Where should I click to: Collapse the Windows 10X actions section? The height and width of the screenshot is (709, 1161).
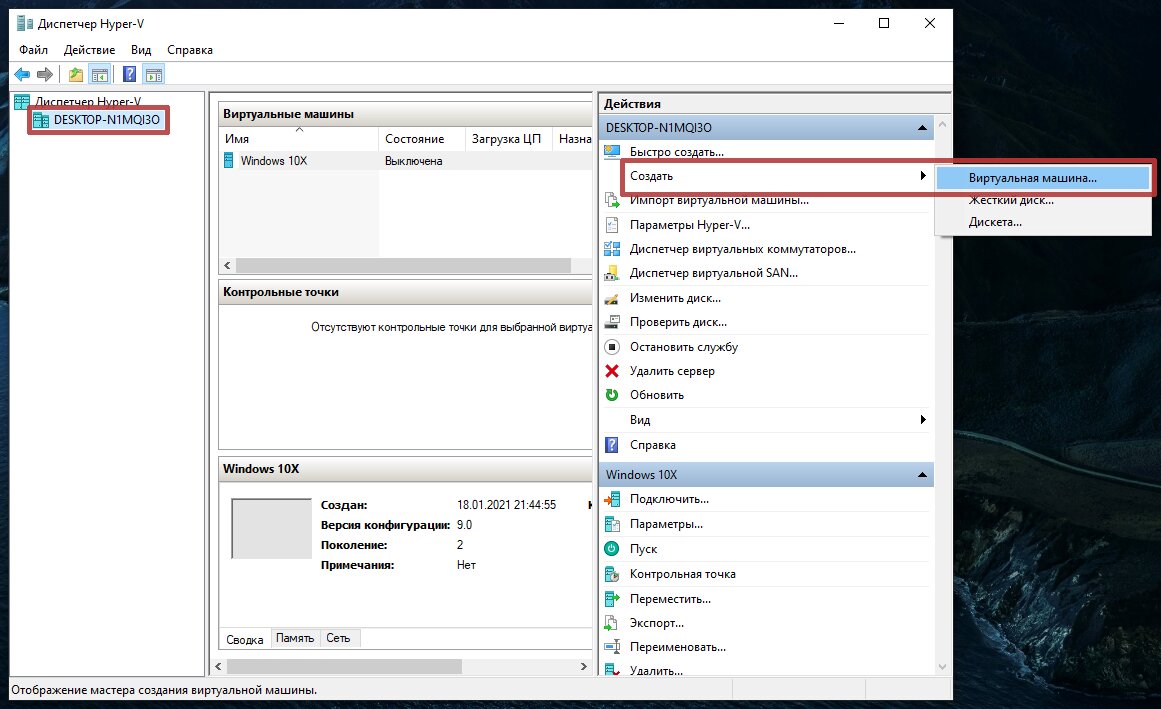[922, 474]
